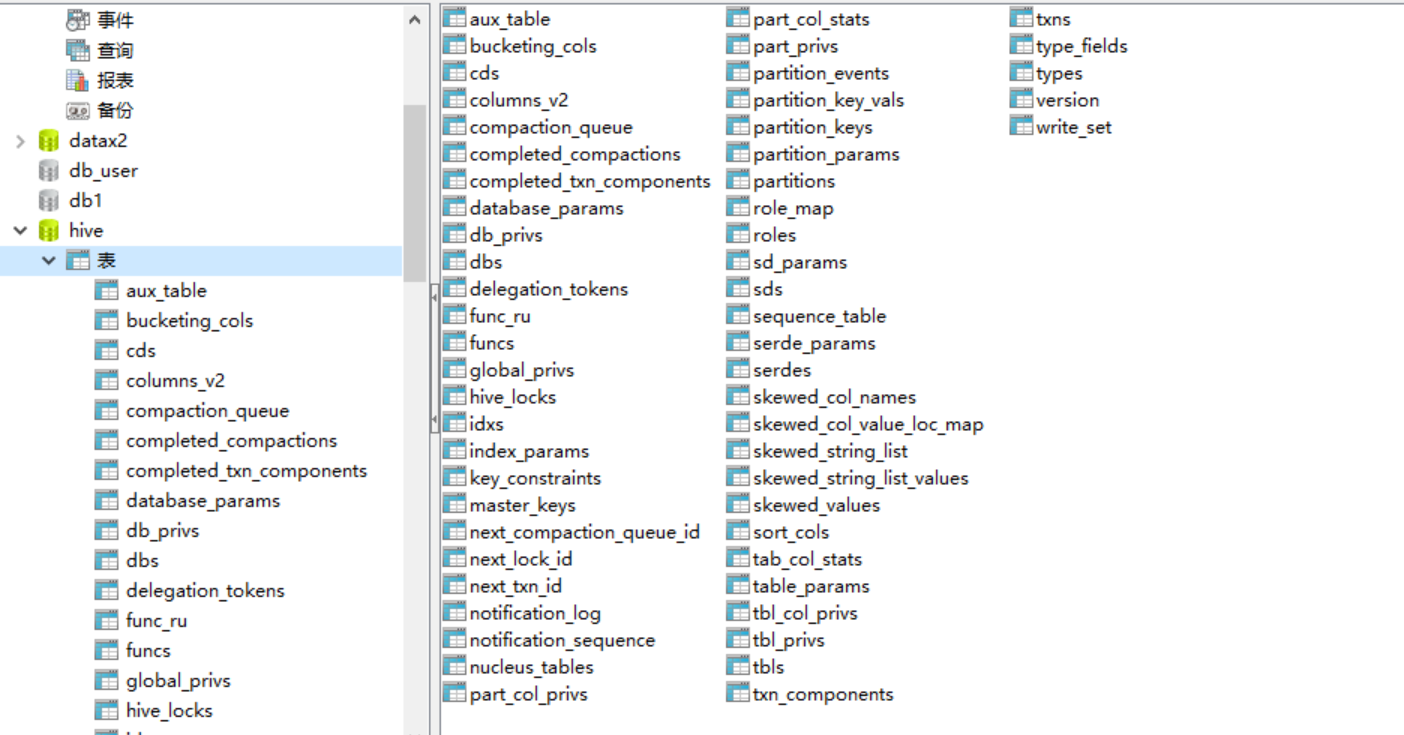The height and width of the screenshot is (735, 1404).
Task: Click table icon beside write_set in list
Action: coord(1021,127)
